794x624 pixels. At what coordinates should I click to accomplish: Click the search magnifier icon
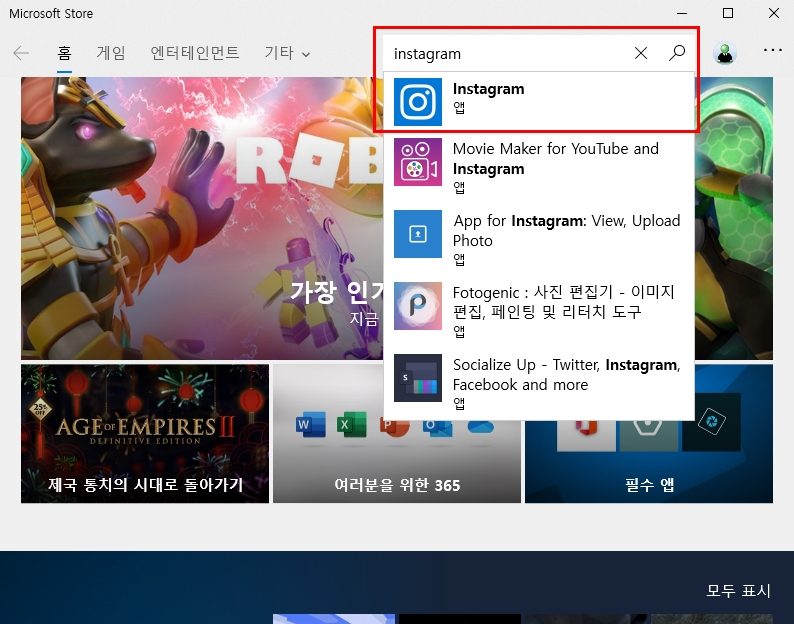click(x=677, y=53)
